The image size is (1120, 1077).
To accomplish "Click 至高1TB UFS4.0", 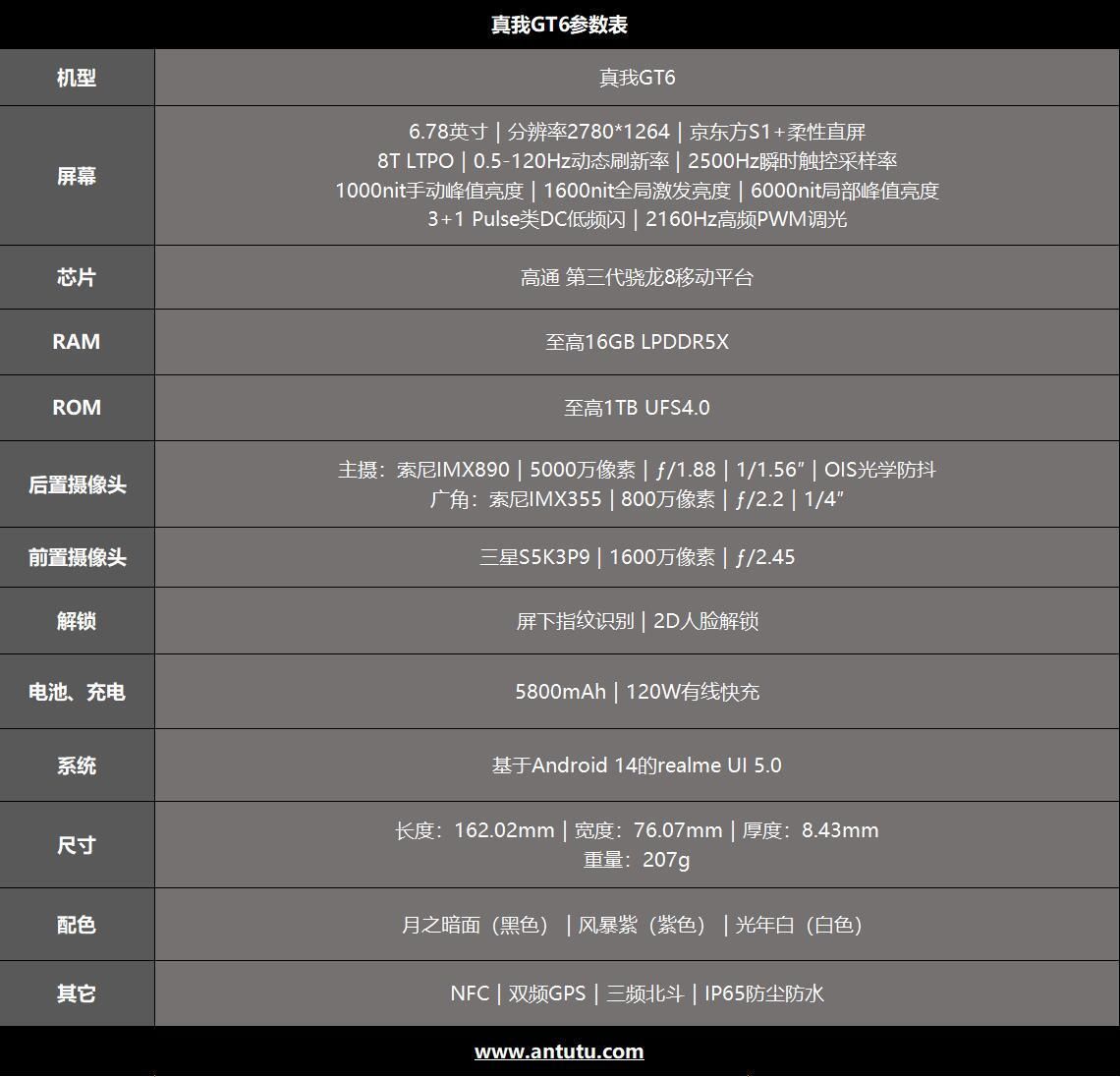I will (x=638, y=408).
